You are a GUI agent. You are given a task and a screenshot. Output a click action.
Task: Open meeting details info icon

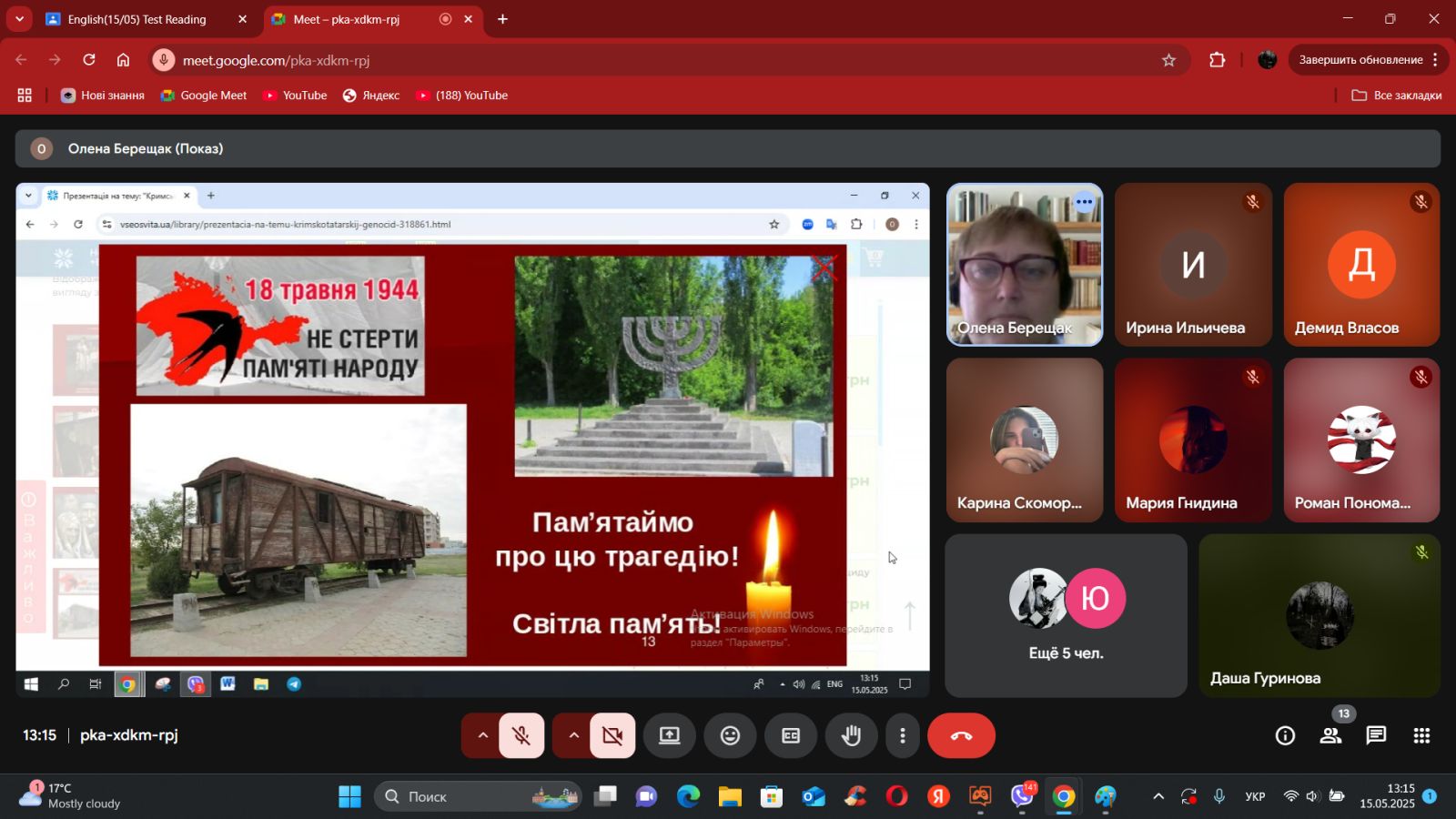pyautogui.click(x=1285, y=735)
